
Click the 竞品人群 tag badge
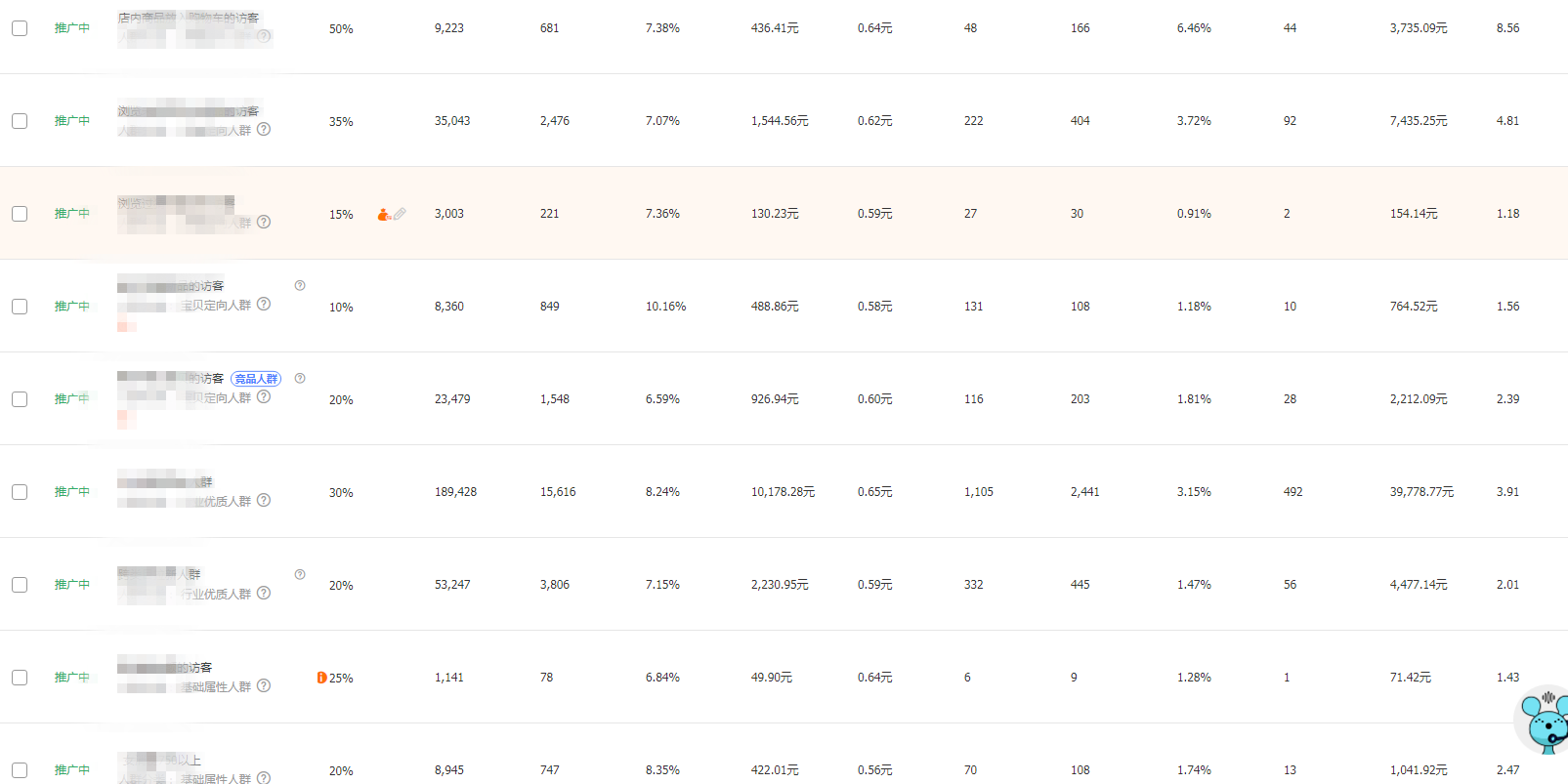point(256,379)
